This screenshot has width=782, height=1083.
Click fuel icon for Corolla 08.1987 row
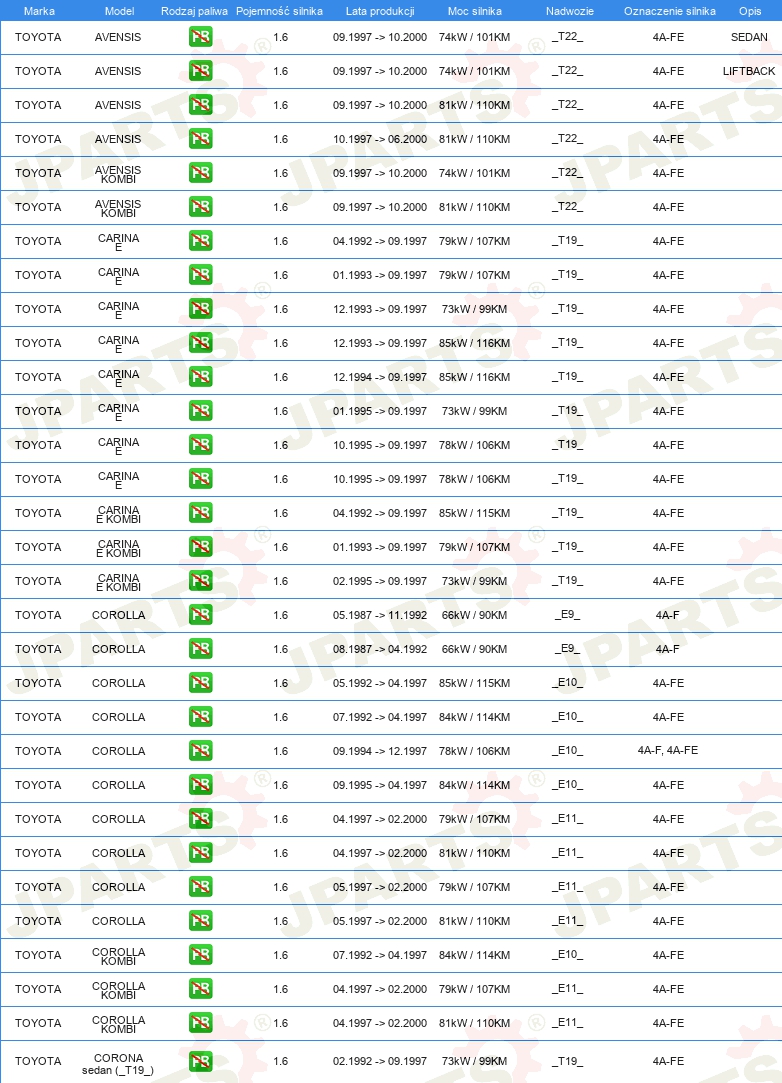point(200,649)
